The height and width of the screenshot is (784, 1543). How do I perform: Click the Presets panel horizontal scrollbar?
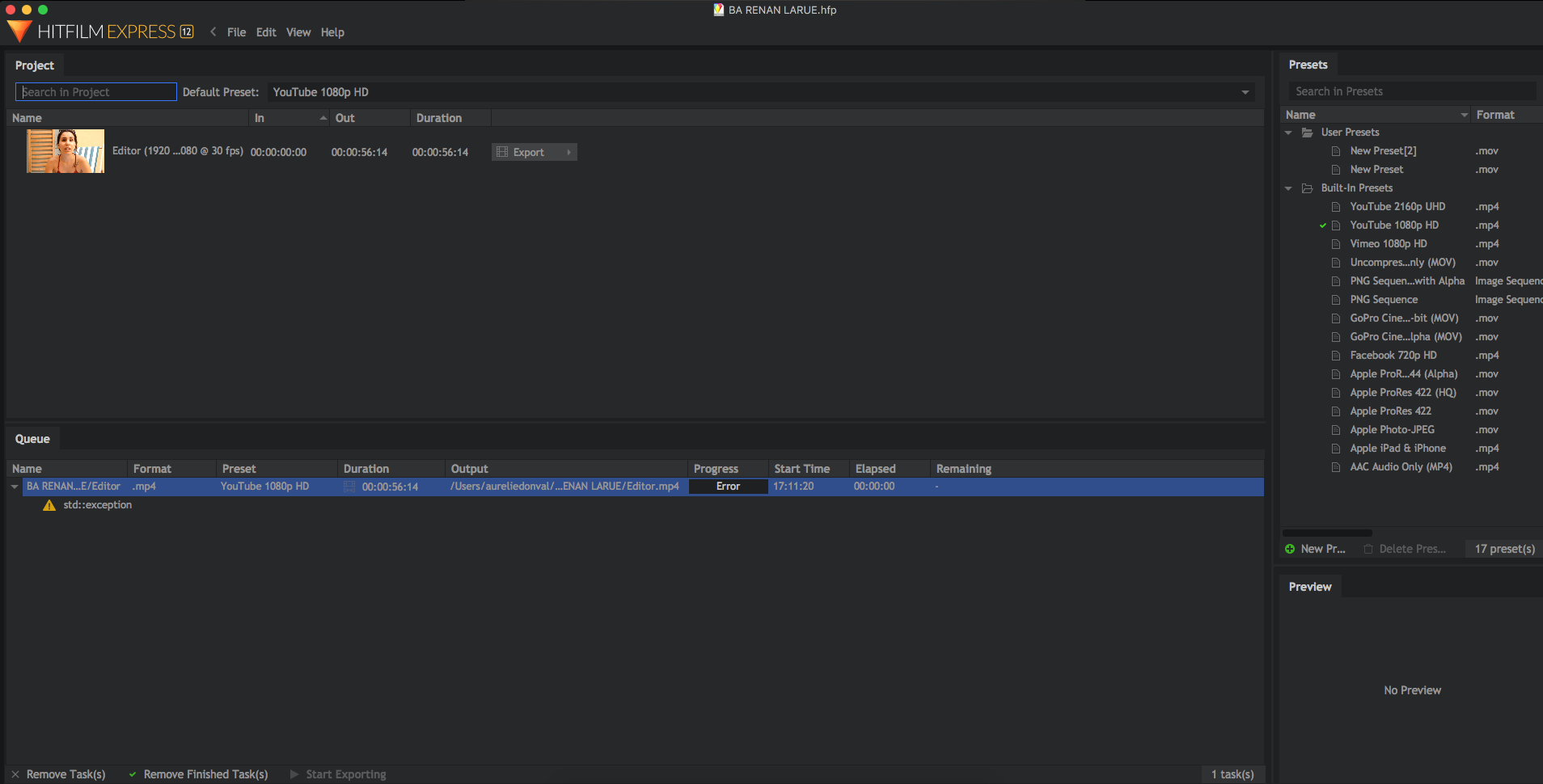point(1327,533)
